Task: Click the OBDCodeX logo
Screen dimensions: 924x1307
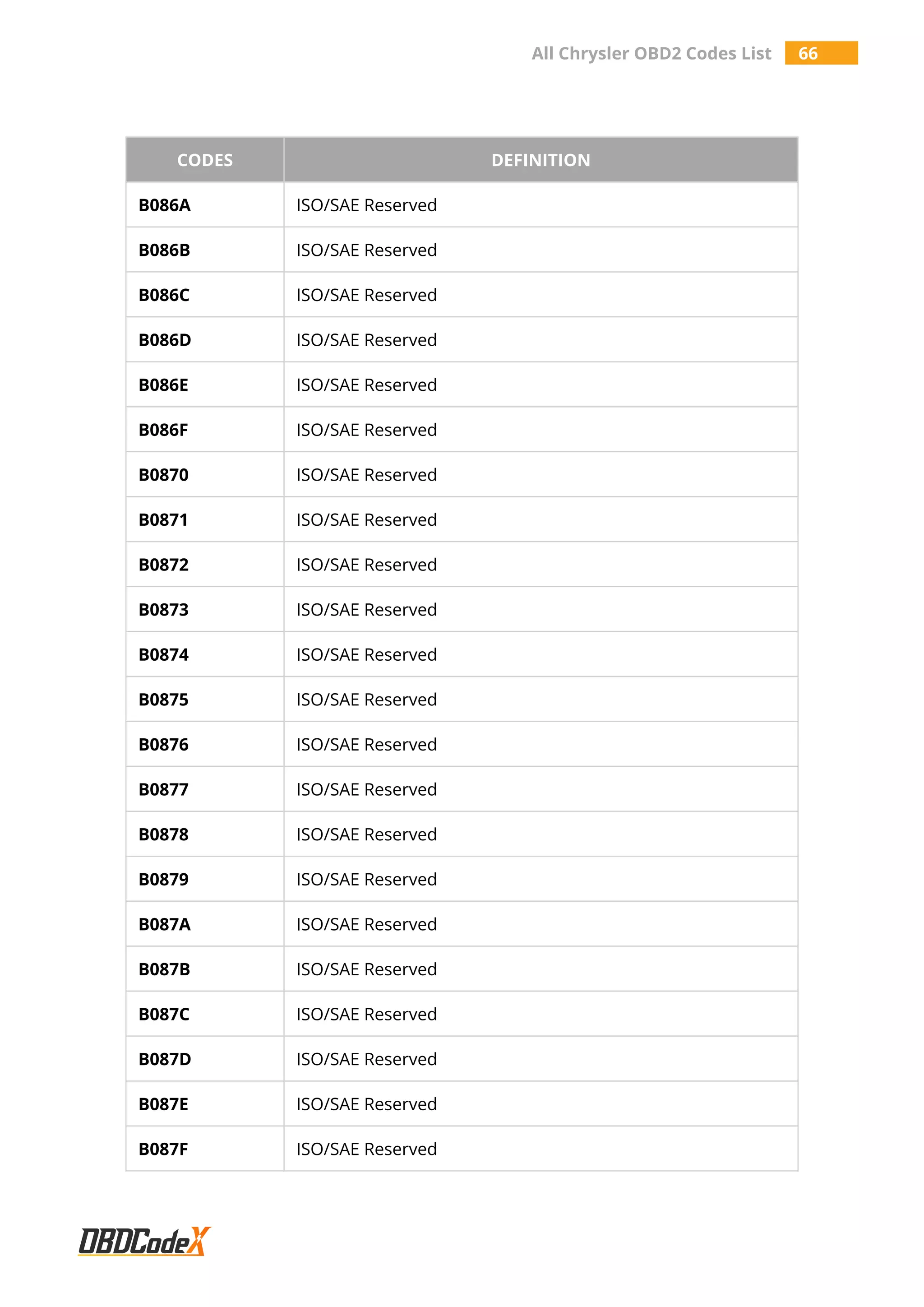Action: (x=144, y=1241)
